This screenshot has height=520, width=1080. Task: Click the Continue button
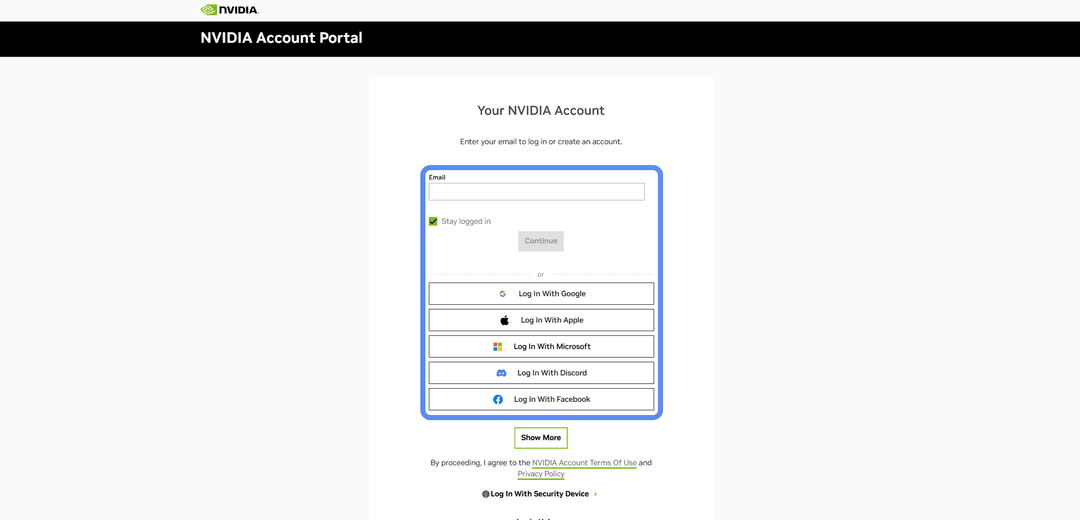(x=541, y=241)
